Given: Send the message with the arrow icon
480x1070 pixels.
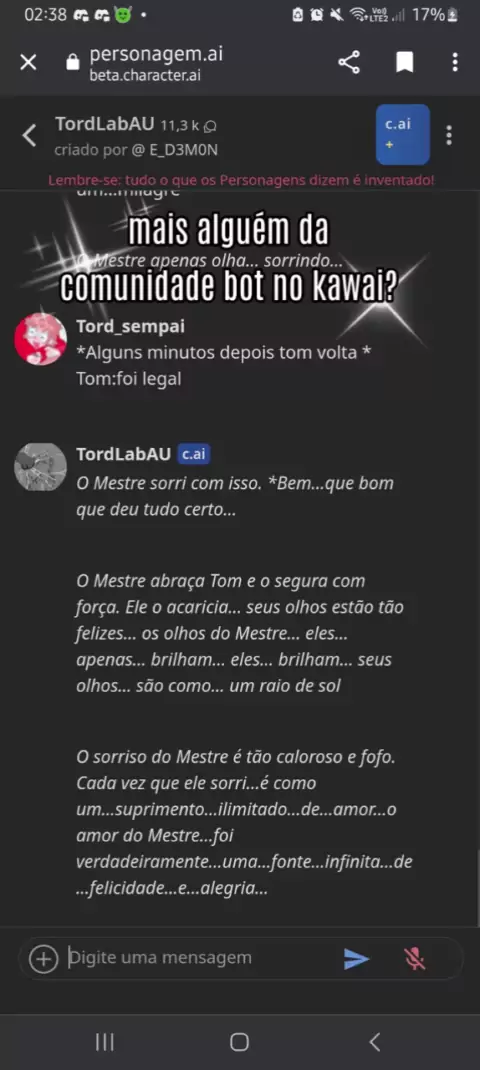Looking at the screenshot, I should pos(356,959).
